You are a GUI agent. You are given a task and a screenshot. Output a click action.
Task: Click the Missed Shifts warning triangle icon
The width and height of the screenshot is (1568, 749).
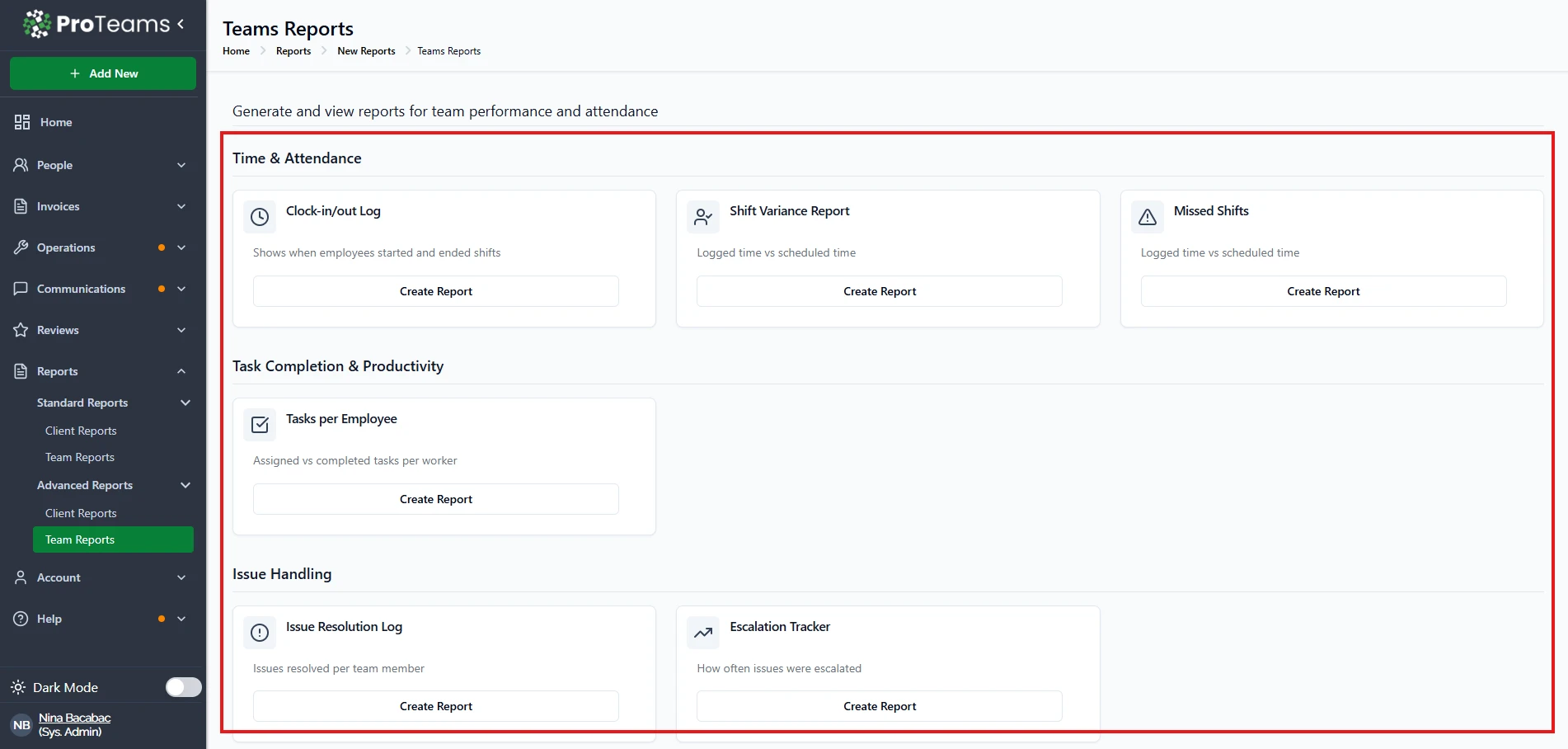click(1147, 217)
